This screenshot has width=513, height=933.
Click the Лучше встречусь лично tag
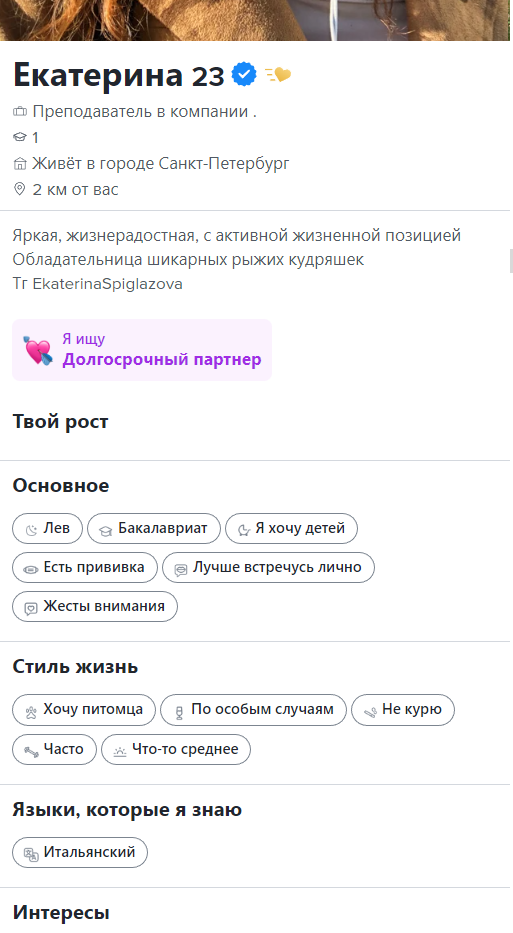click(x=268, y=568)
